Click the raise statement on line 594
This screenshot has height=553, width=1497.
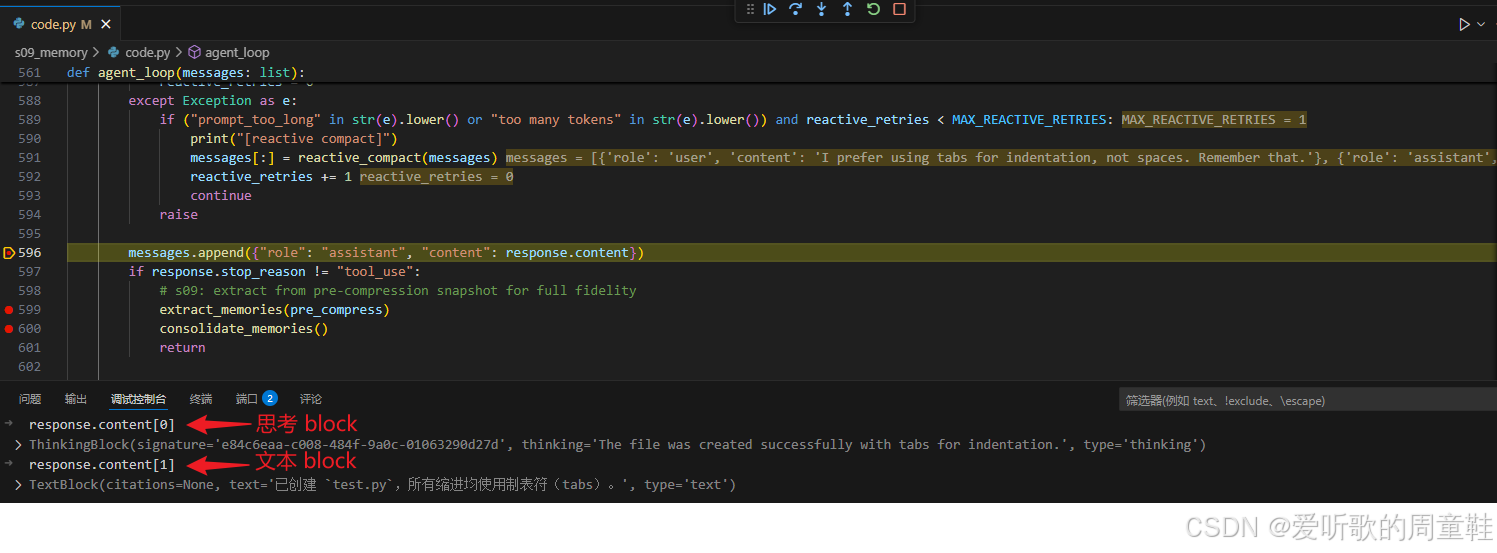pyautogui.click(x=179, y=215)
